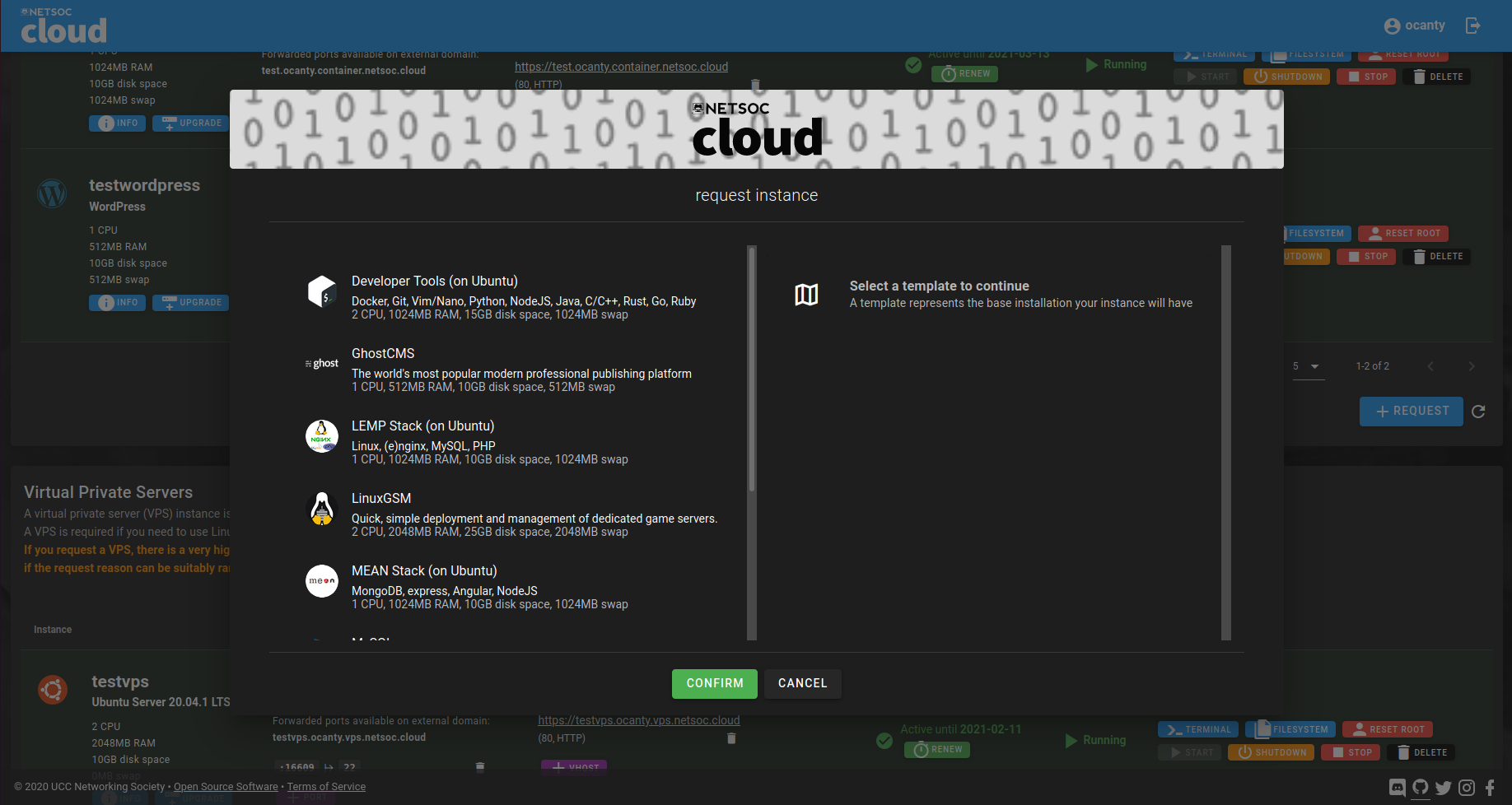Open the GitHub icon in footer
Viewport: 1512px width, 805px height.
pos(1421,788)
